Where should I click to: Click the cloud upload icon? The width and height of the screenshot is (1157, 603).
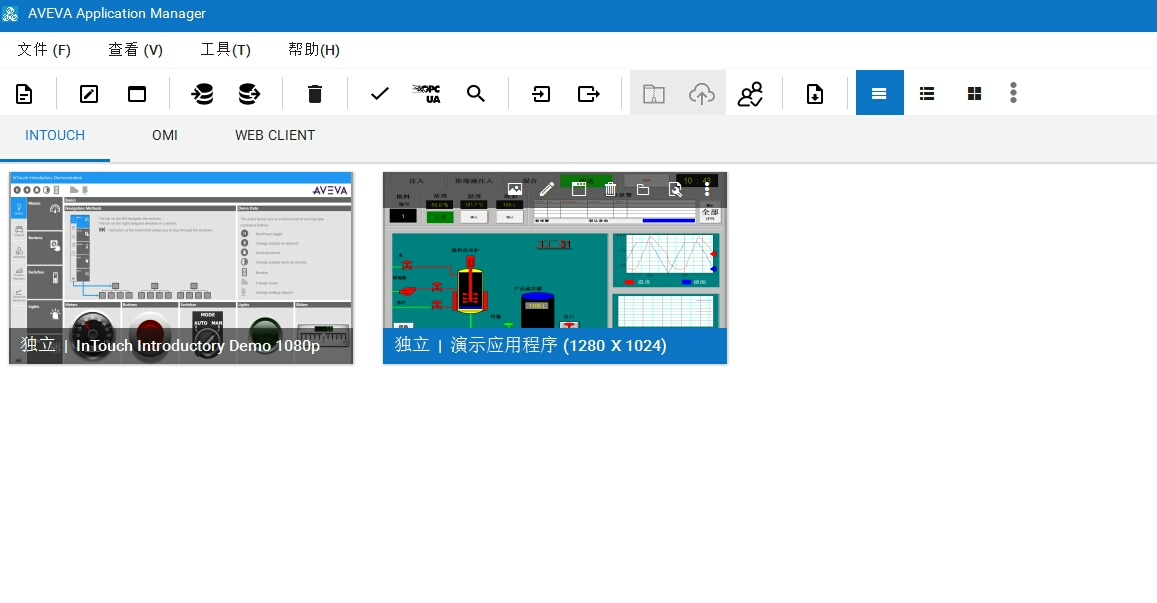point(702,94)
